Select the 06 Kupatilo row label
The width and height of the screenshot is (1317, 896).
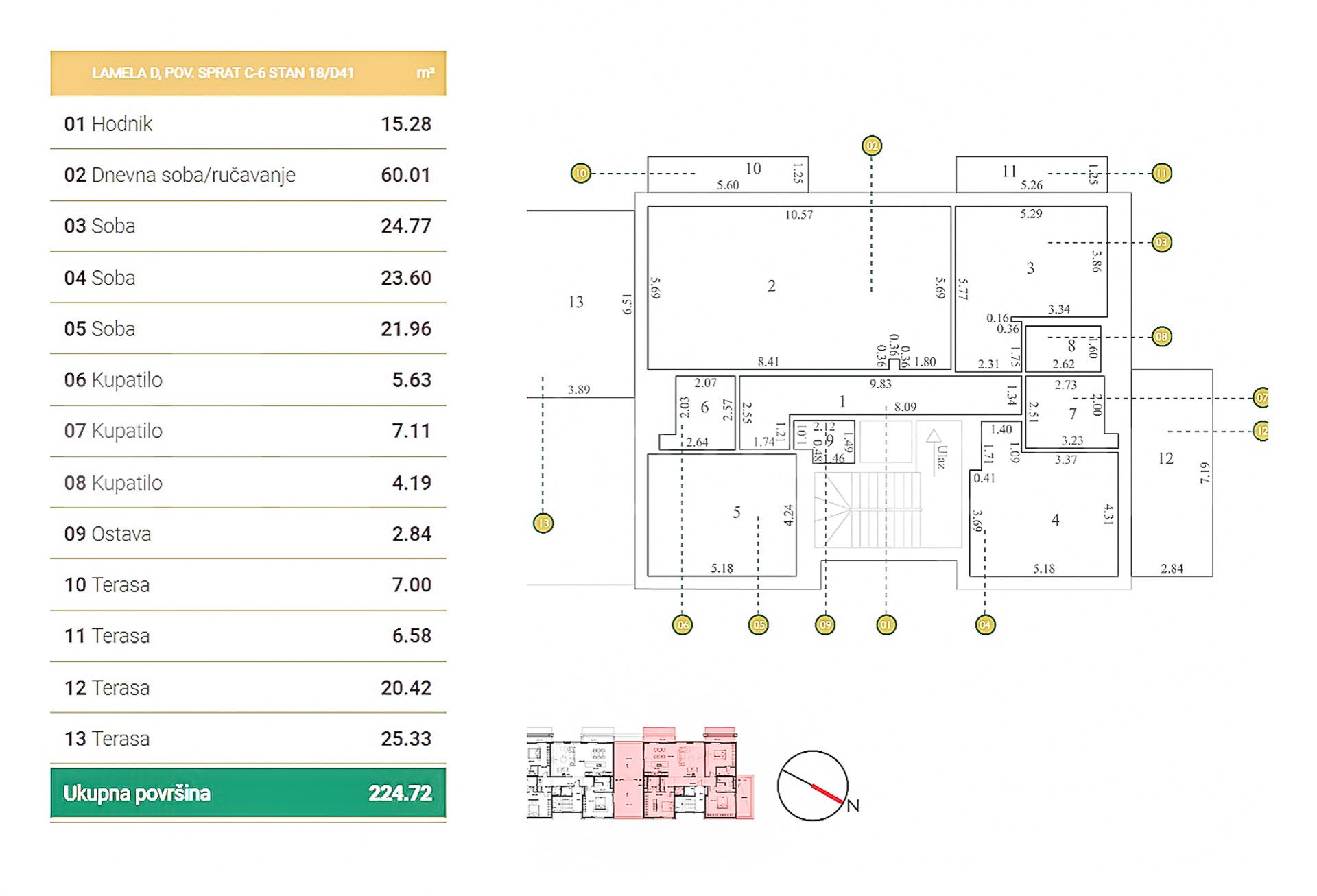113,379
